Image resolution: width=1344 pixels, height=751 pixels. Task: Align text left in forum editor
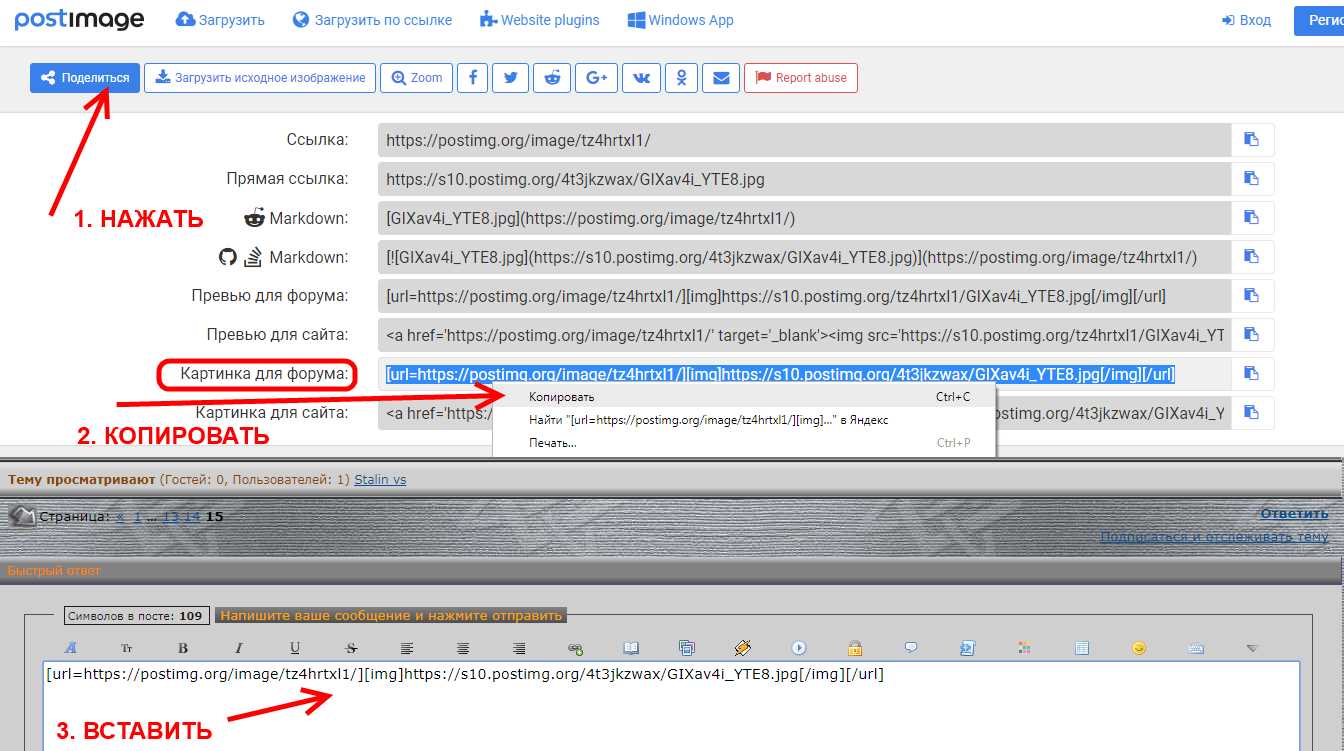407,648
